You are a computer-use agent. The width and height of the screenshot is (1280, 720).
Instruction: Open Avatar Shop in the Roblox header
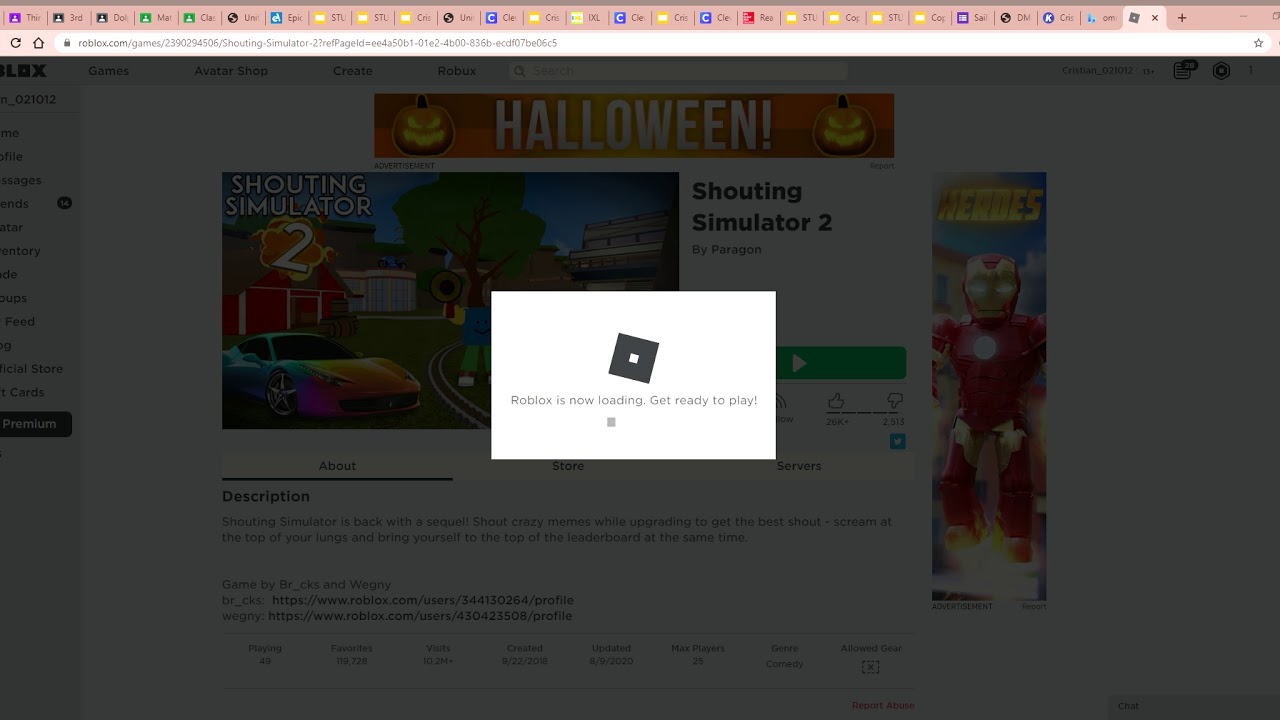click(231, 71)
